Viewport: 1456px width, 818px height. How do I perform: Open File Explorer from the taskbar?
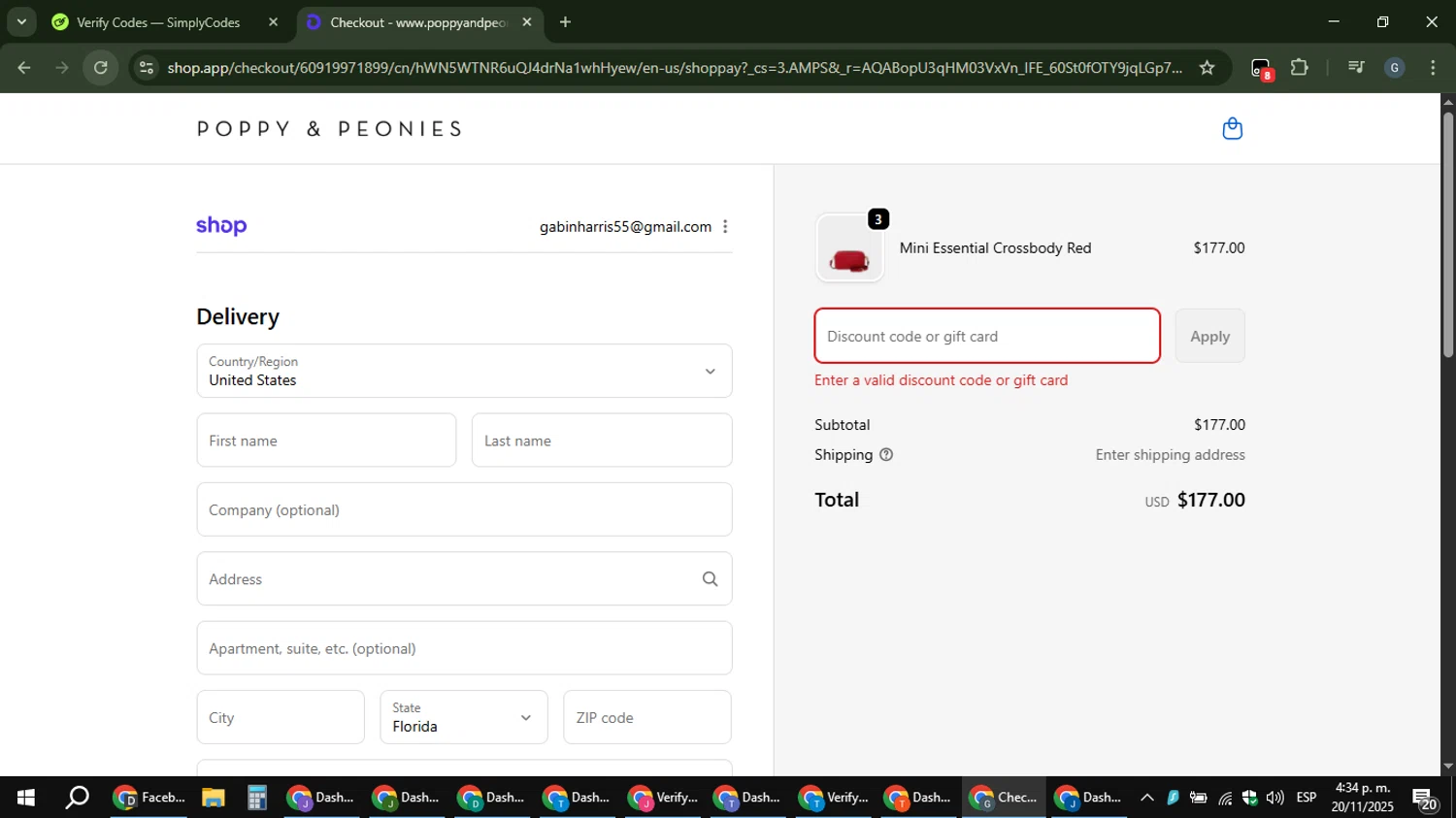tap(214, 798)
